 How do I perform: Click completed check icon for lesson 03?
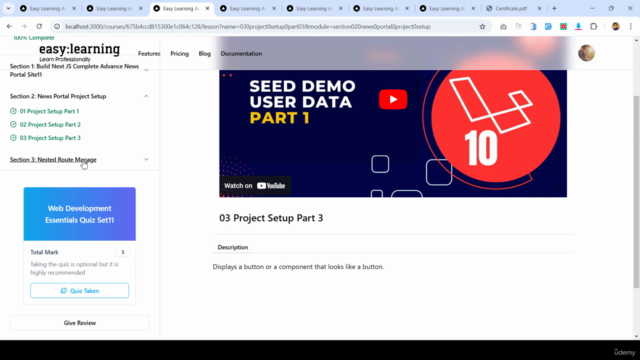point(13,138)
